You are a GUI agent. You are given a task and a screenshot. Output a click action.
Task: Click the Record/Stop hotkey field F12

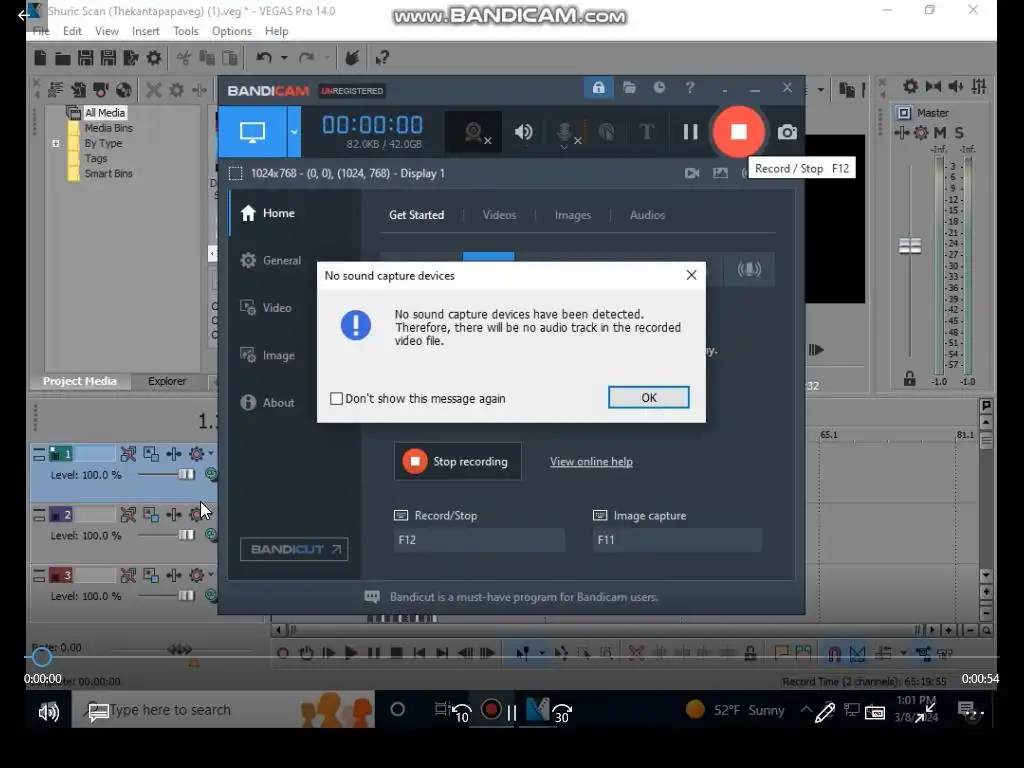(x=479, y=540)
